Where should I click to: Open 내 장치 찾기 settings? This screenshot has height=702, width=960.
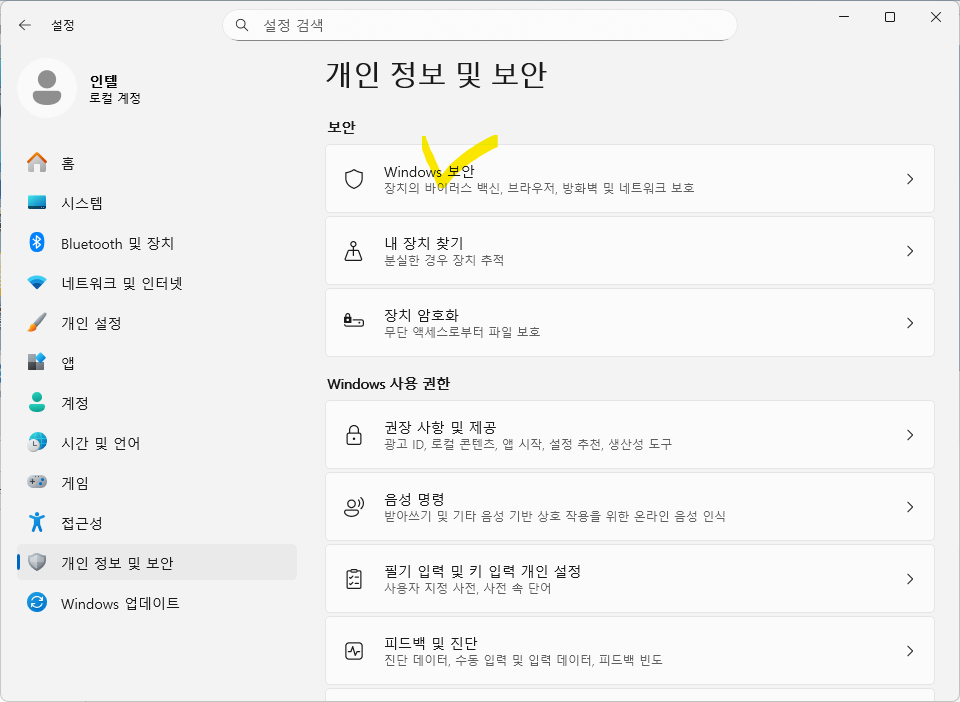pyautogui.click(x=629, y=251)
